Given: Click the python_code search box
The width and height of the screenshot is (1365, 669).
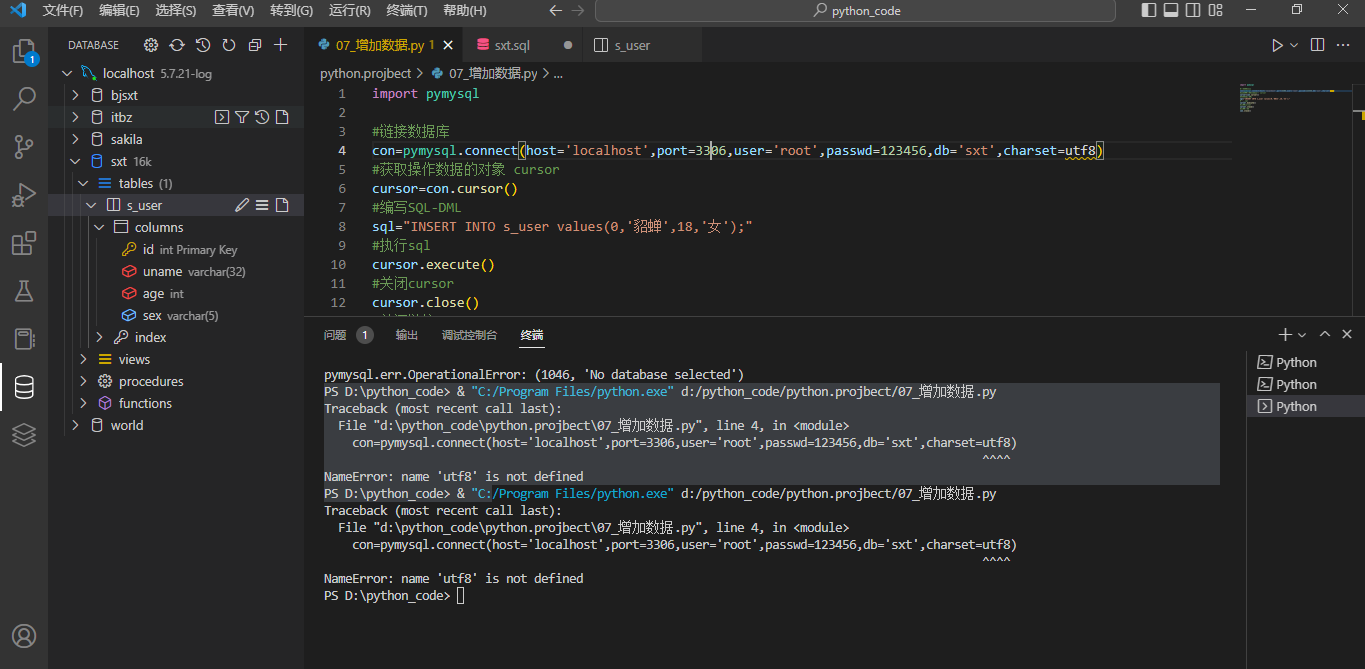Looking at the screenshot, I should coord(855,11).
